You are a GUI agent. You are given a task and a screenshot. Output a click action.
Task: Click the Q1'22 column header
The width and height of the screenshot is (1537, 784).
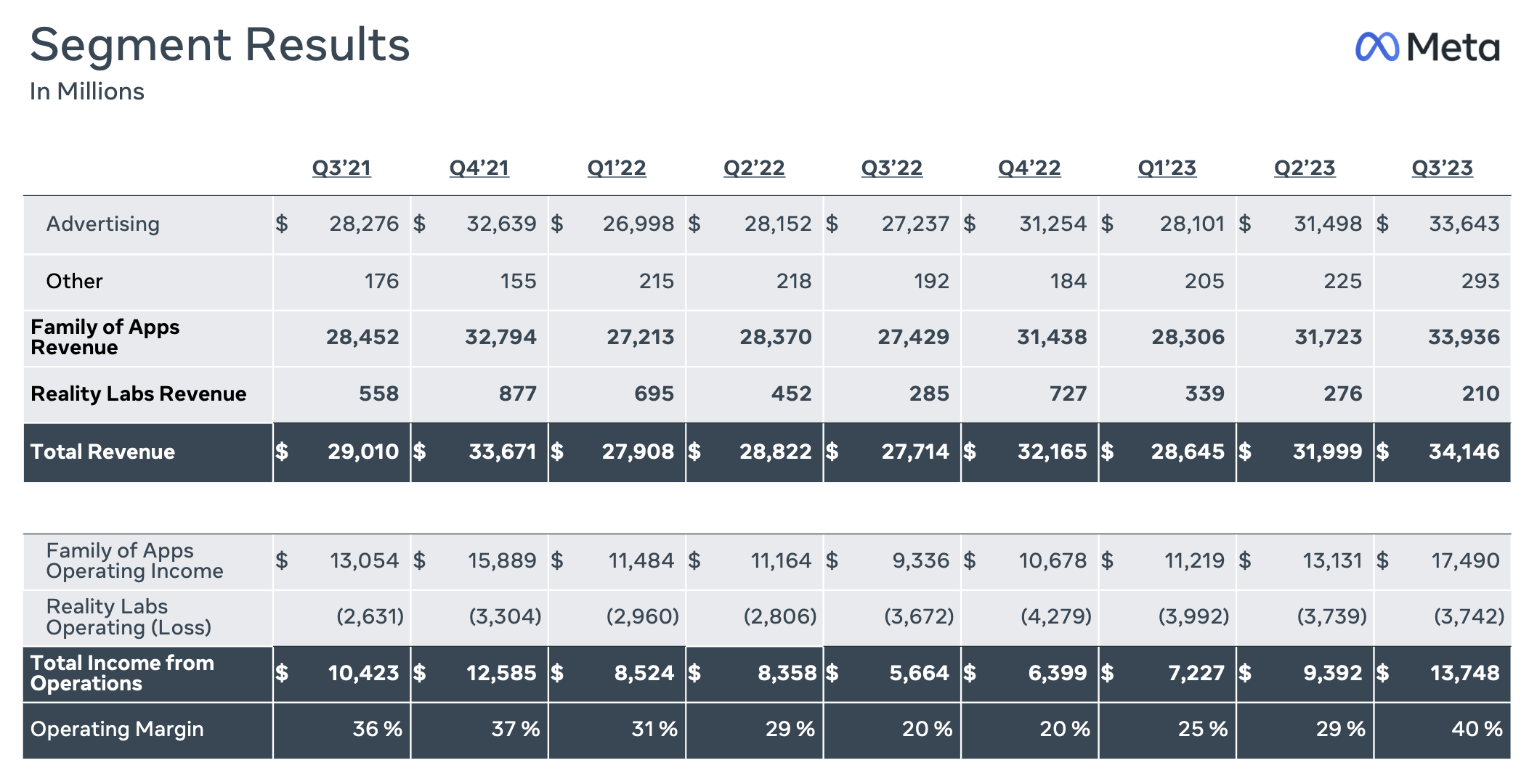[x=617, y=168]
